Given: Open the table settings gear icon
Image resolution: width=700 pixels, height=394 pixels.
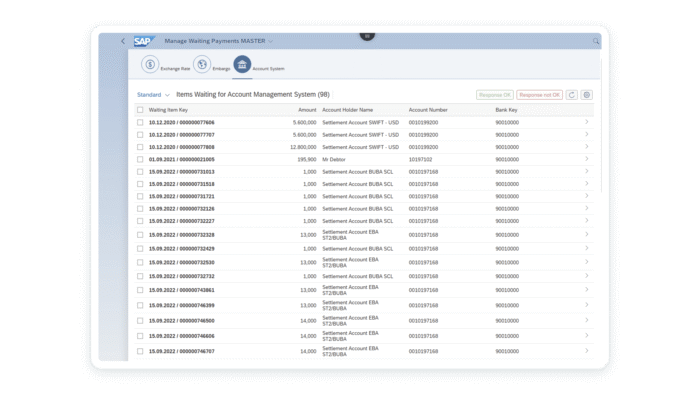Looking at the screenshot, I should [587, 95].
